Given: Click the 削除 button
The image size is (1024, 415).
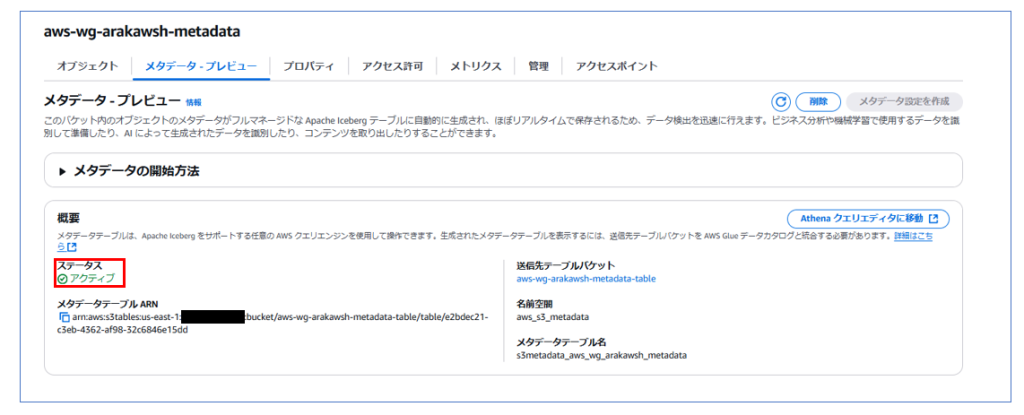Looking at the screenshot, I should pos(818,102).
